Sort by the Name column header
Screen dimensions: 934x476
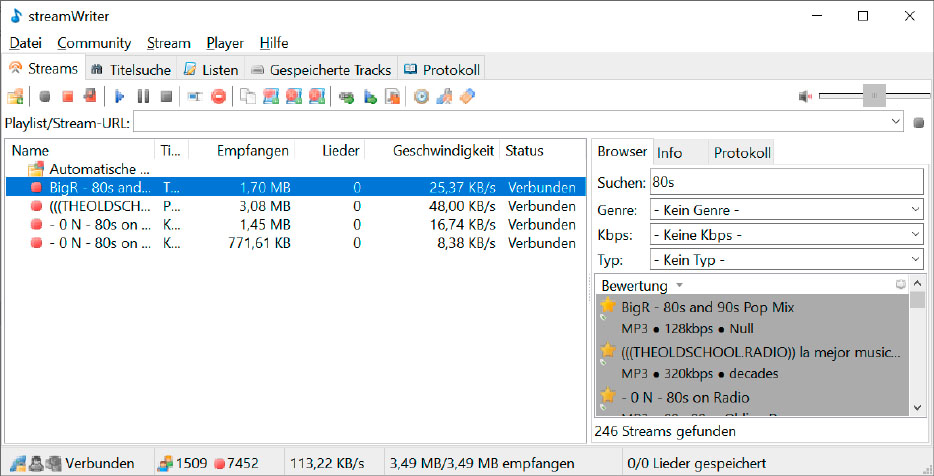point(80,151)
